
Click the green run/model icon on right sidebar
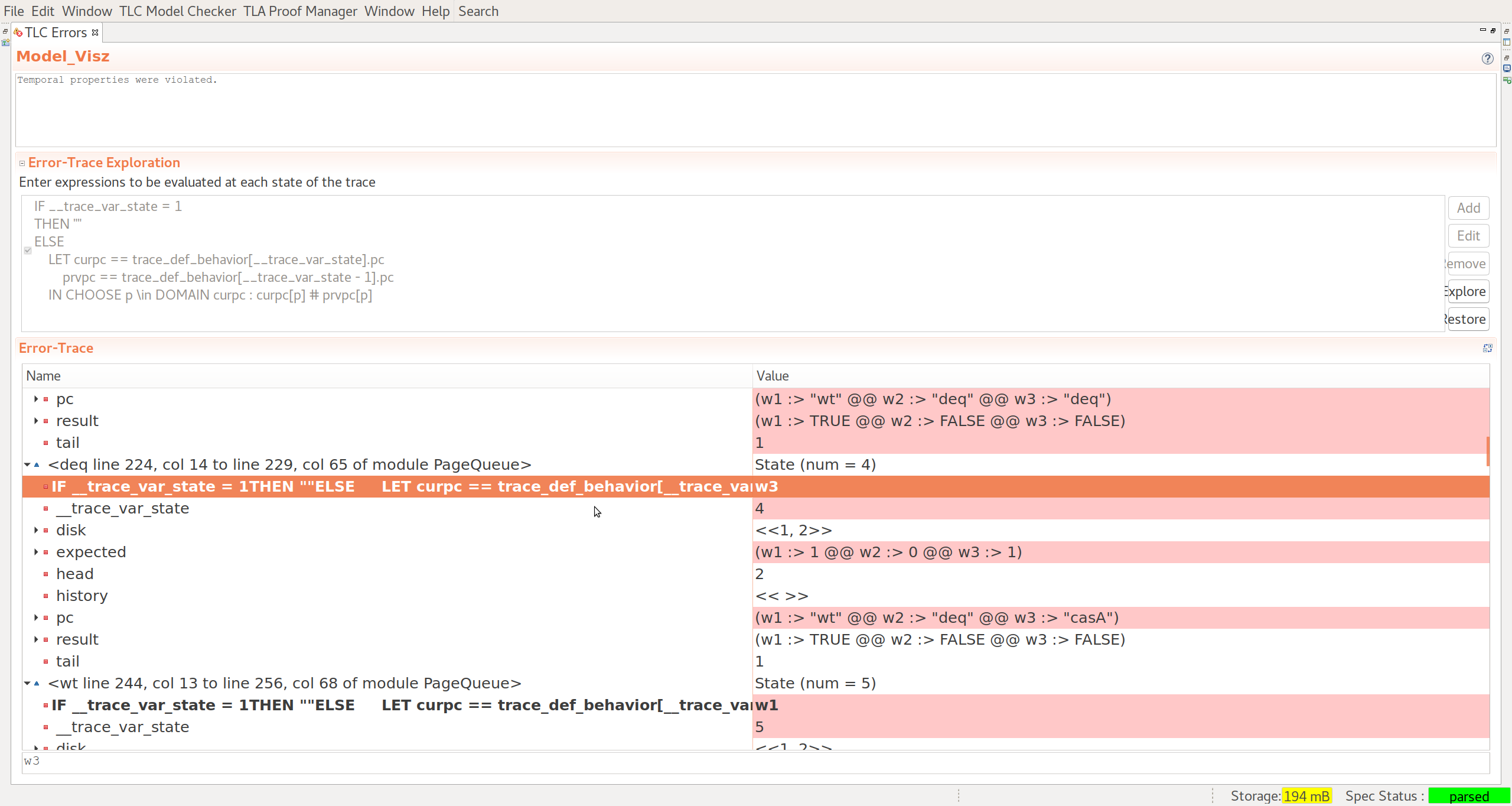point(1506,81)
